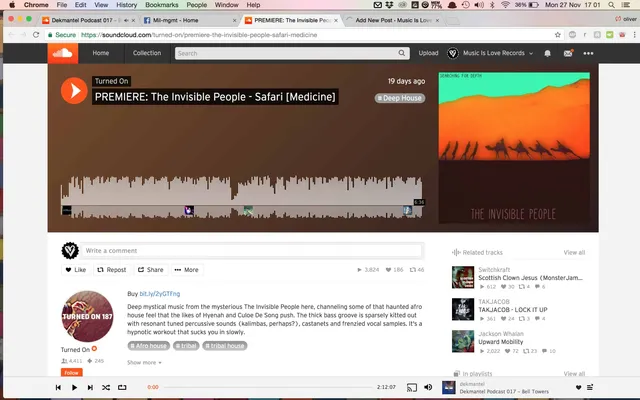This screenshot has width=640, height=400.
Task: Expand description with Show more
Action: click(x=144, y=362)
